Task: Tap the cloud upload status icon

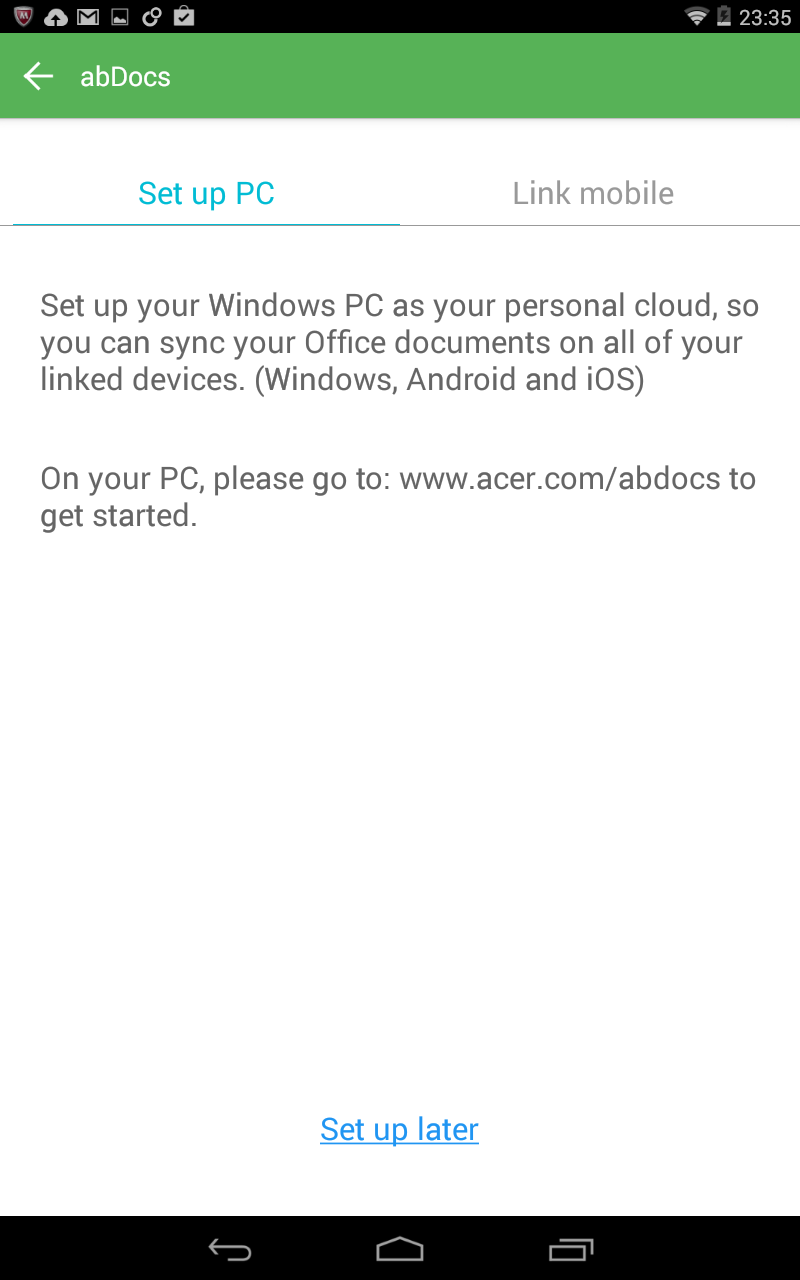Action: [x=56, y=17]
